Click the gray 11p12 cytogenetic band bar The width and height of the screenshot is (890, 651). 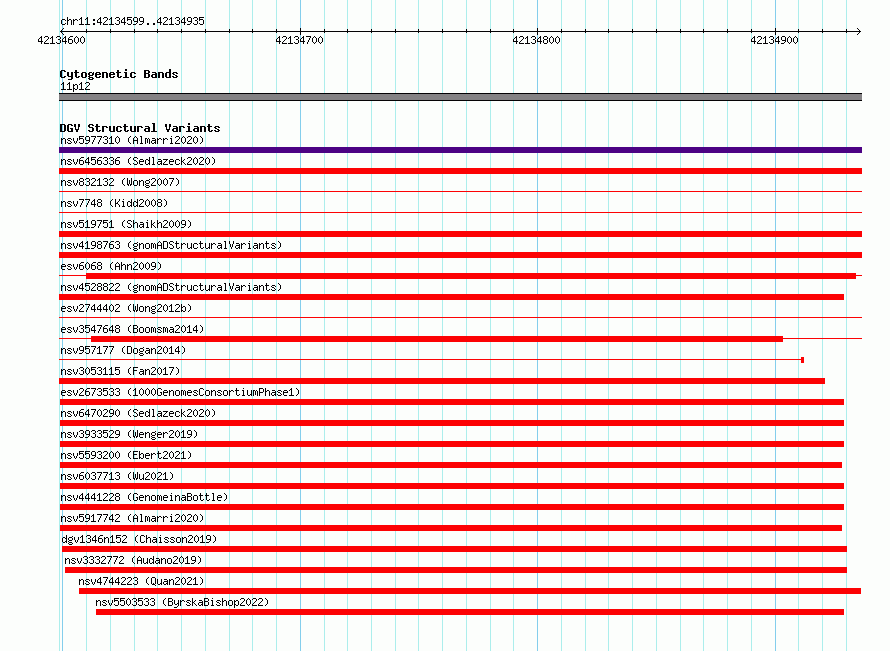coord(460,97)
